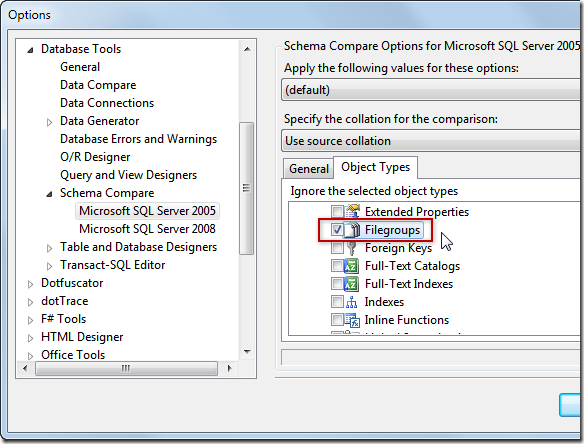The image size is (584, 444).
Task: Expand the F# Tools node
Action: coord(31,320)
